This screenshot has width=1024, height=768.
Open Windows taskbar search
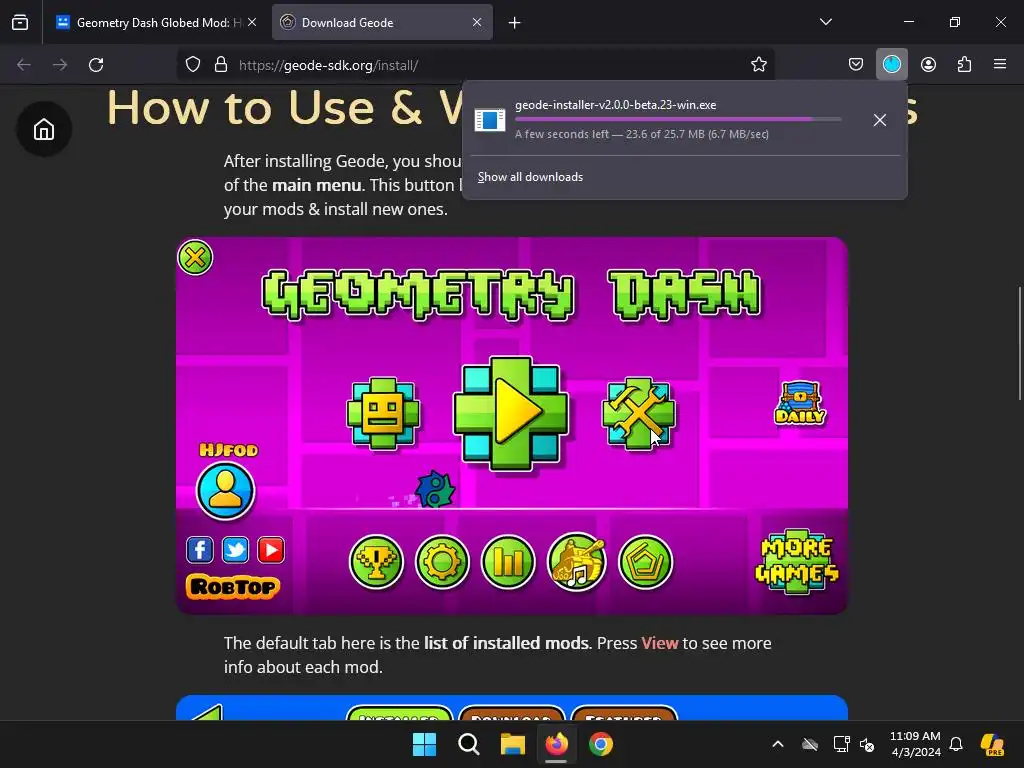click(468, 744)
